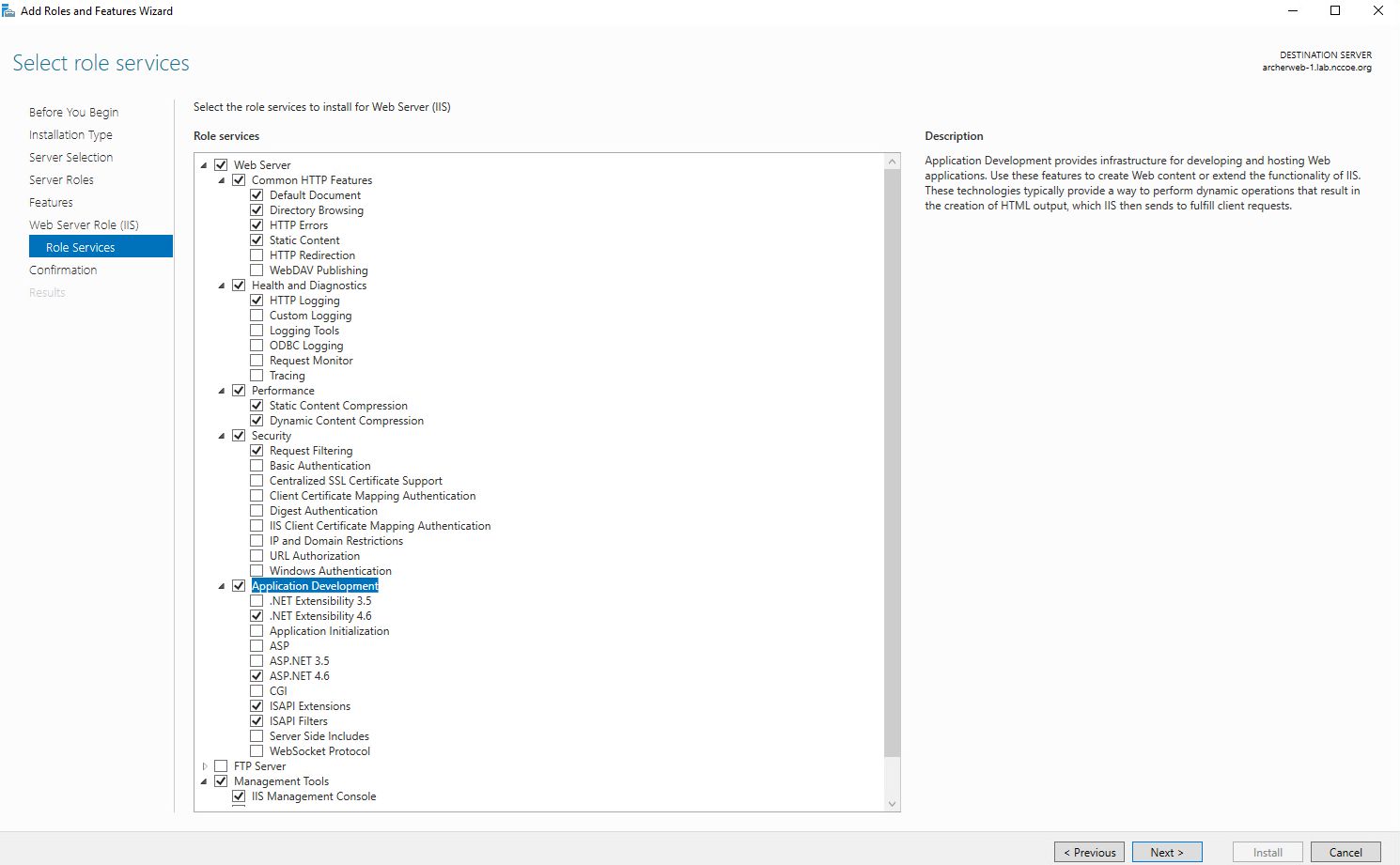Enable Windows Authentication checkbox

click(x=257, y=571)
